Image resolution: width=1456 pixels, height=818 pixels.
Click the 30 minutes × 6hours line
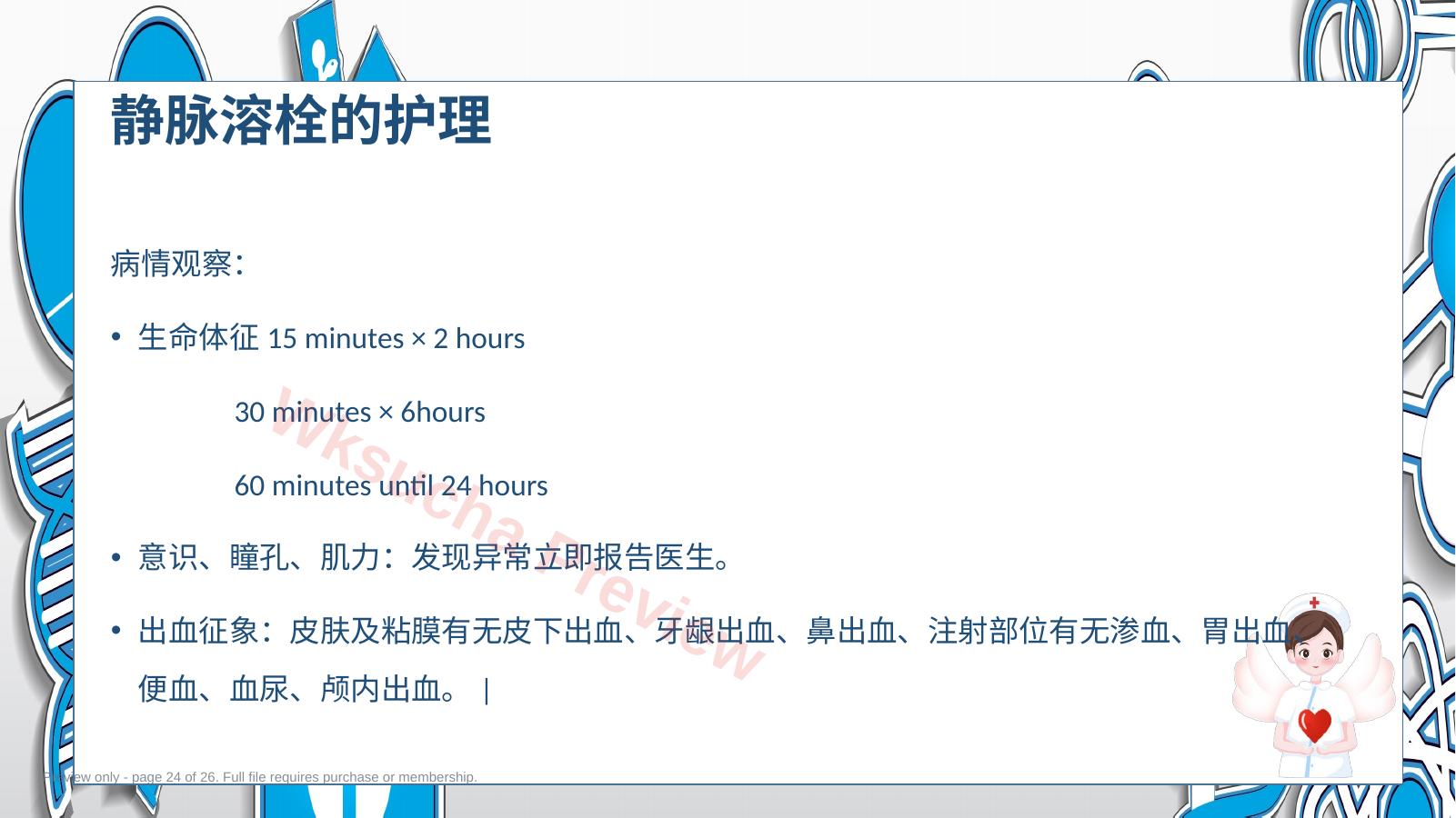coord(360,412)
